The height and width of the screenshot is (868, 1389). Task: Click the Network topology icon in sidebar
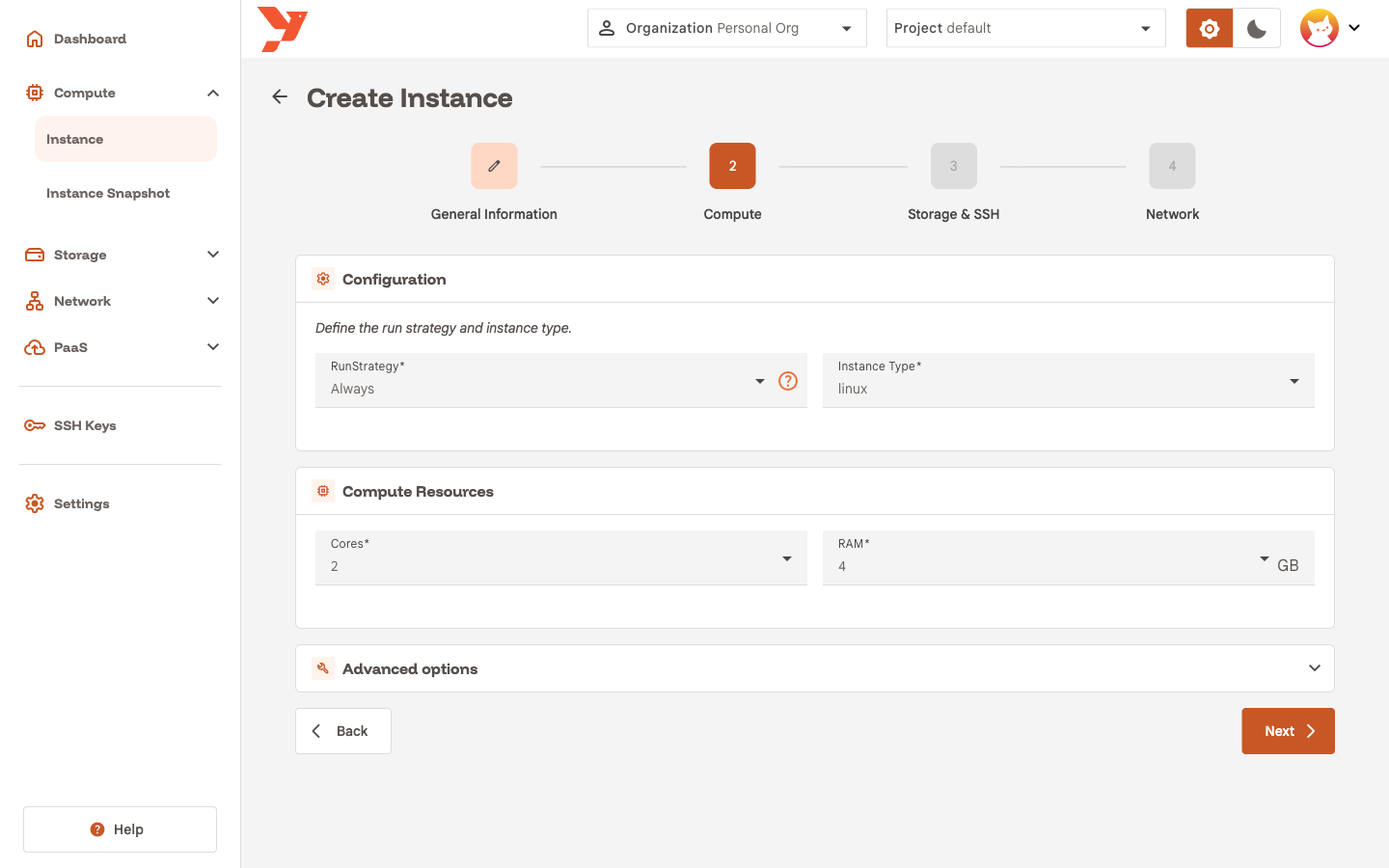pos(35,301)
